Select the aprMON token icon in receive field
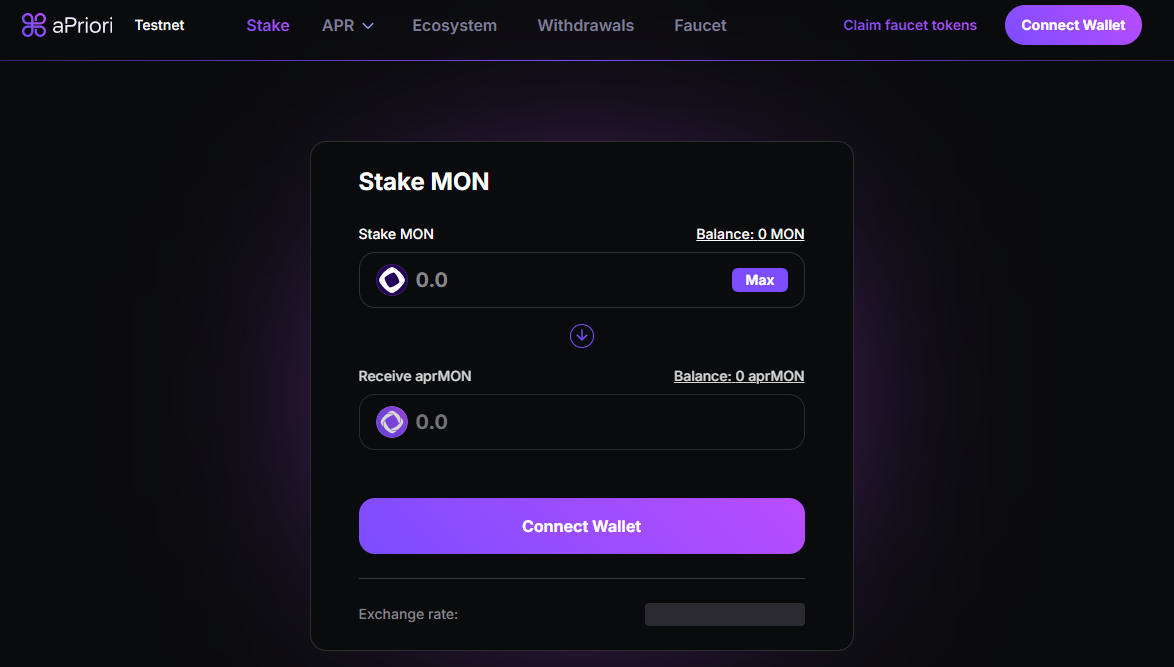Image resolution: width=1174 pixels, height=667 pixels. click(390, 421)
